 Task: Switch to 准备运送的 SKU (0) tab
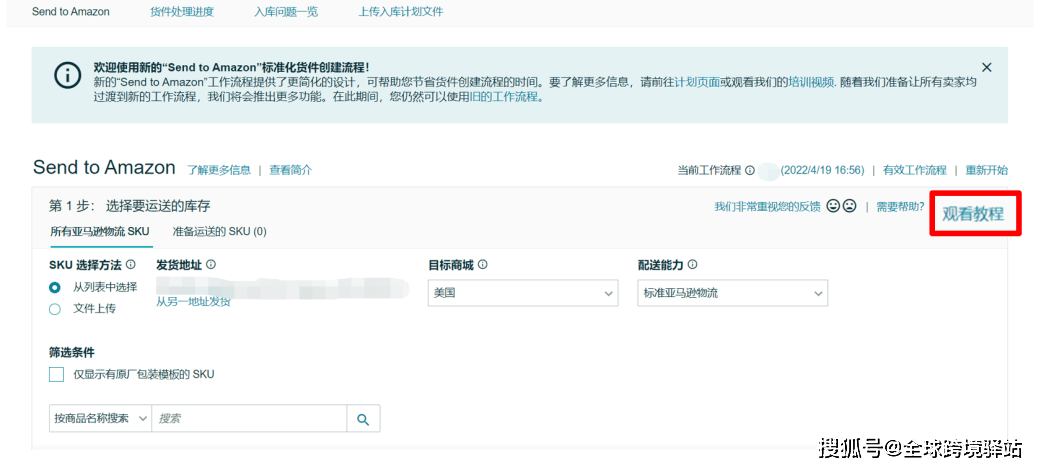[x=219, y=231]
